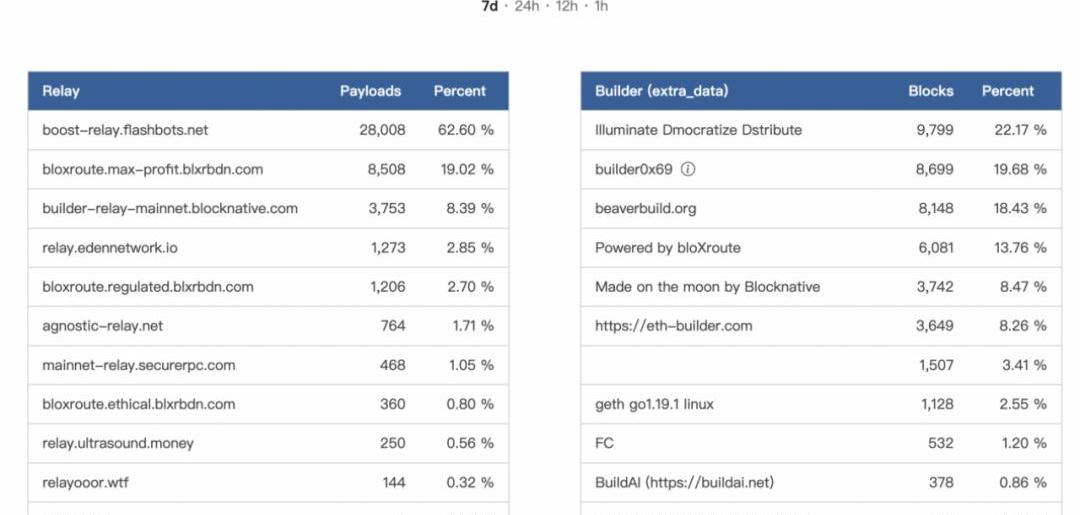
Task: Switch time range to 7d
Action: pyautogui.click(x=489, y=7)
